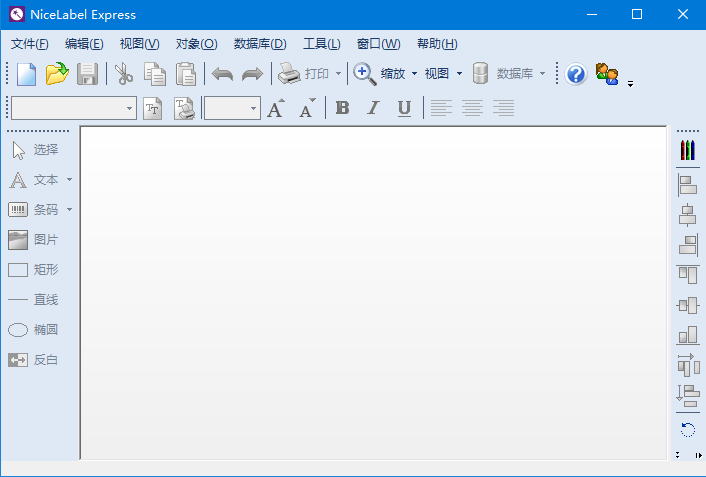Open the 帮助(H) menu
706x477 pixels.
437,44
